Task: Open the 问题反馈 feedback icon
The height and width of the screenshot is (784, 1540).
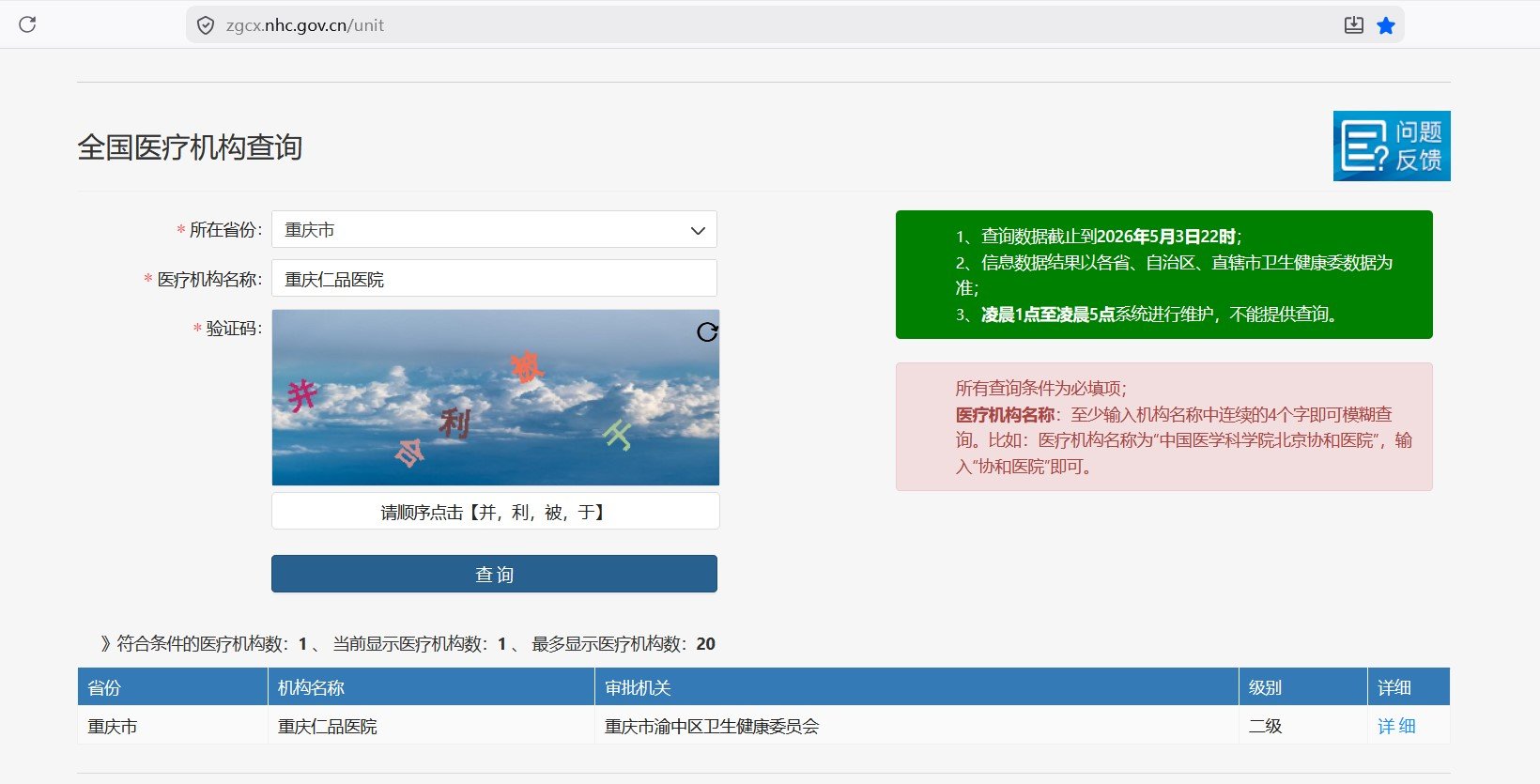Action: pos(1392,146)
